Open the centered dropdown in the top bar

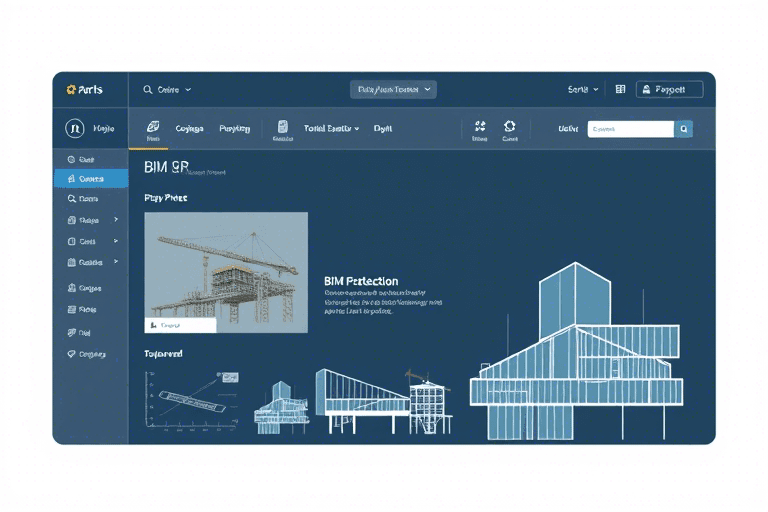click(393, 89)
